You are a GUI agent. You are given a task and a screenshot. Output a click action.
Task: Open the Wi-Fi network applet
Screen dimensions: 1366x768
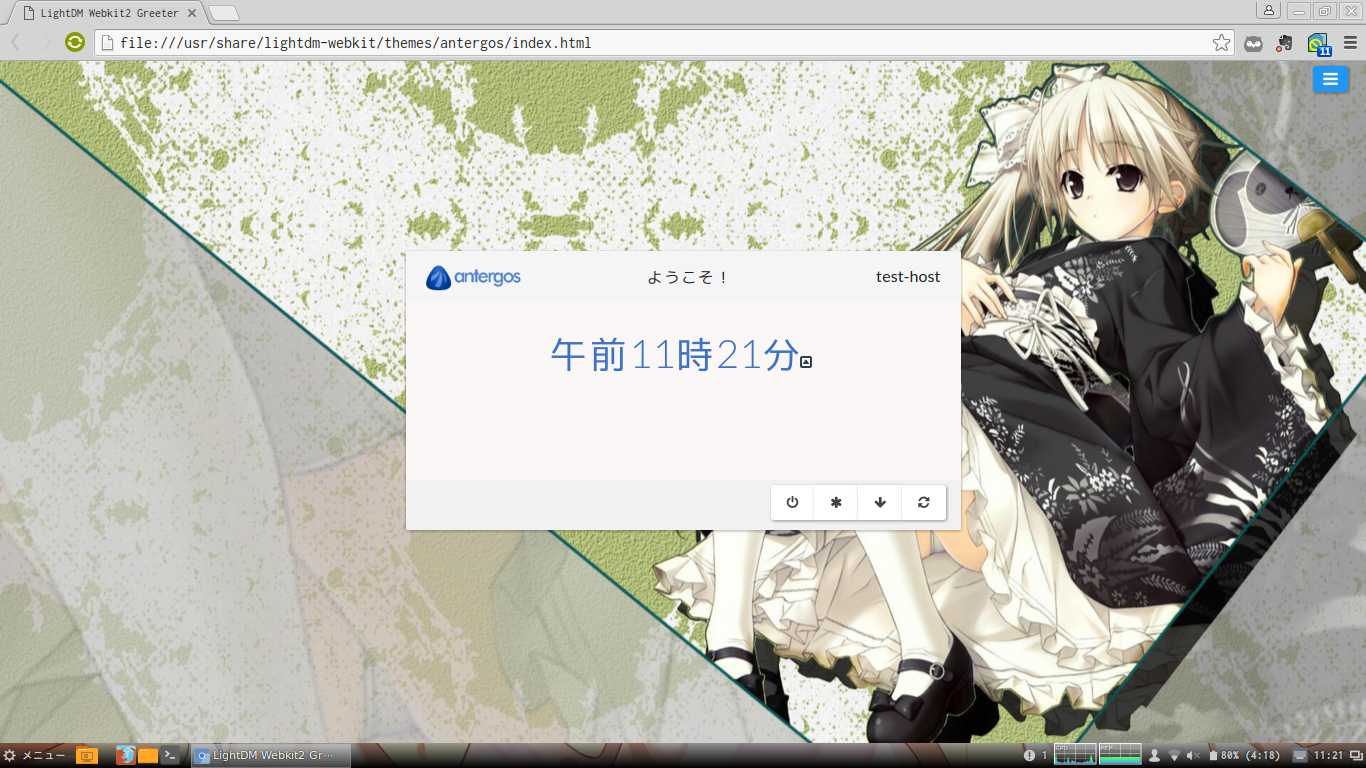point(1174,755)
